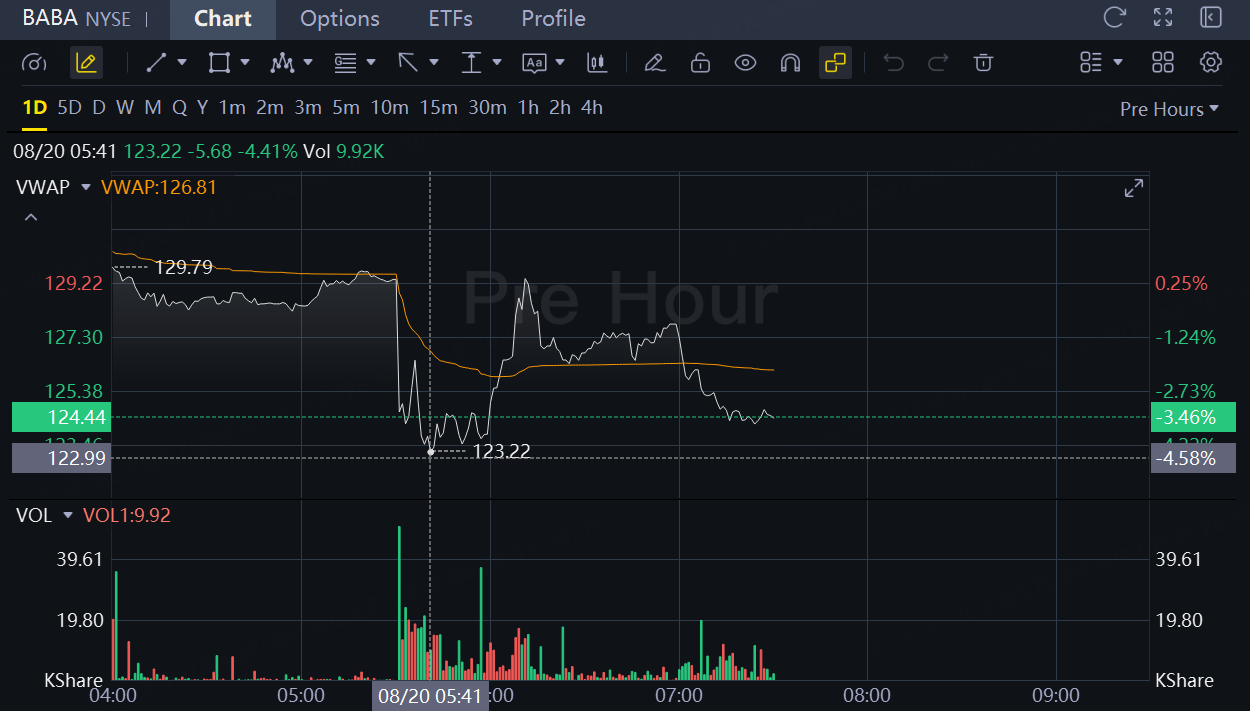
Task: Toggle the lock drawings icon
Action: click(700, 63)
